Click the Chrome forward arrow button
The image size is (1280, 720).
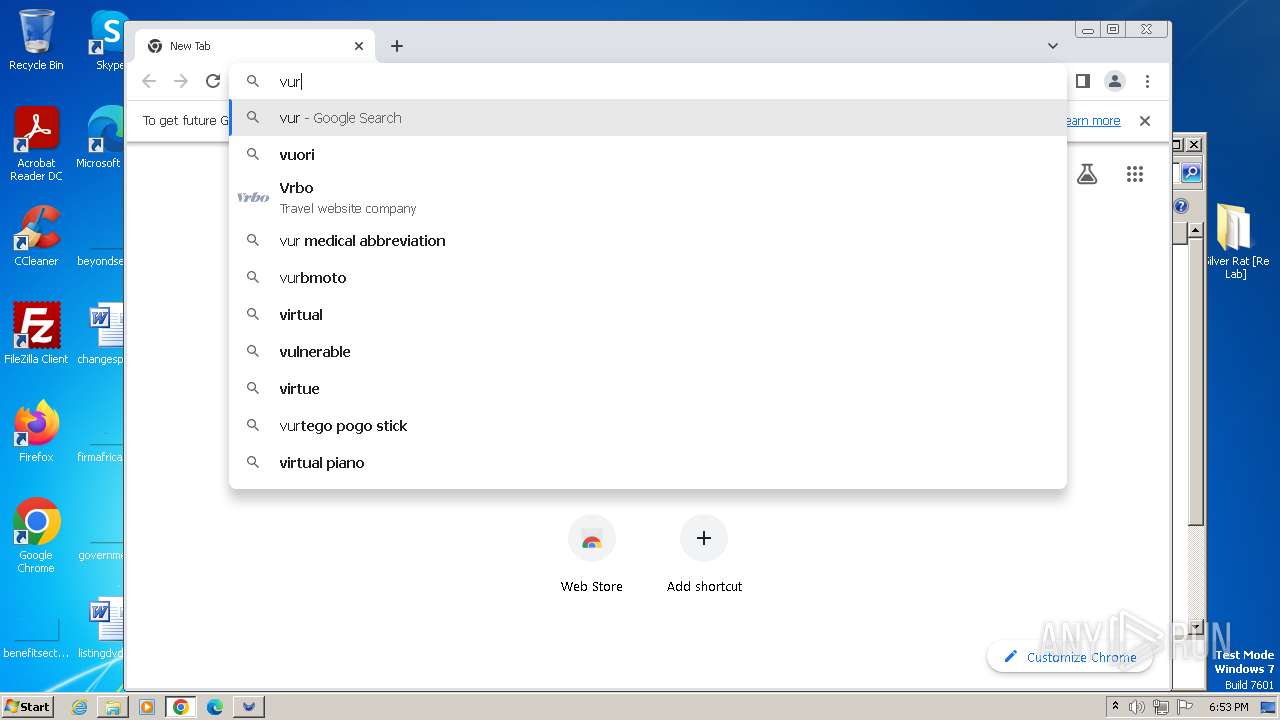[181, 81]
